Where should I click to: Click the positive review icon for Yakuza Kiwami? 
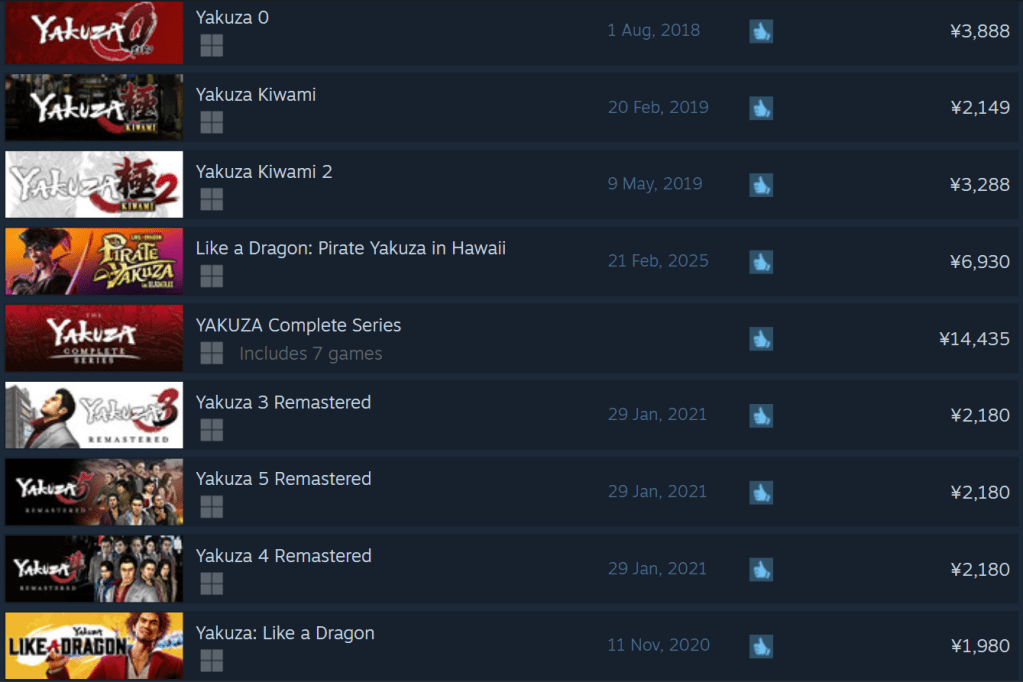click(761, 108)
